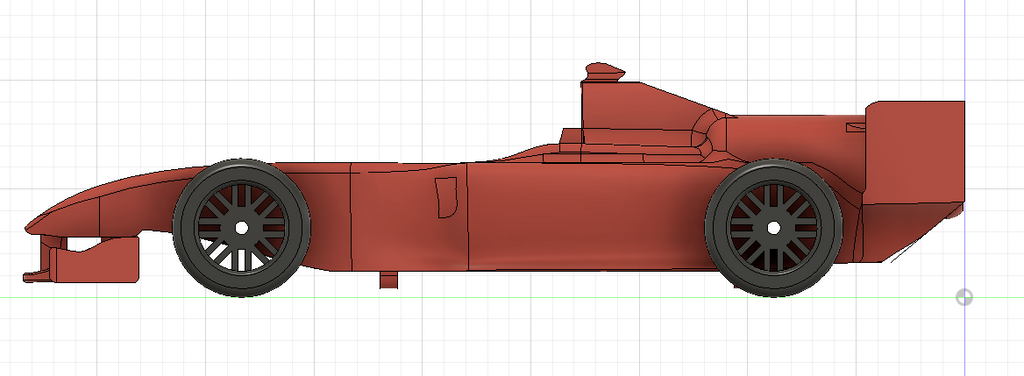Select the small cutout shape on the sidepod
This screenshot has width=1024, height=376.
point(447,197)
